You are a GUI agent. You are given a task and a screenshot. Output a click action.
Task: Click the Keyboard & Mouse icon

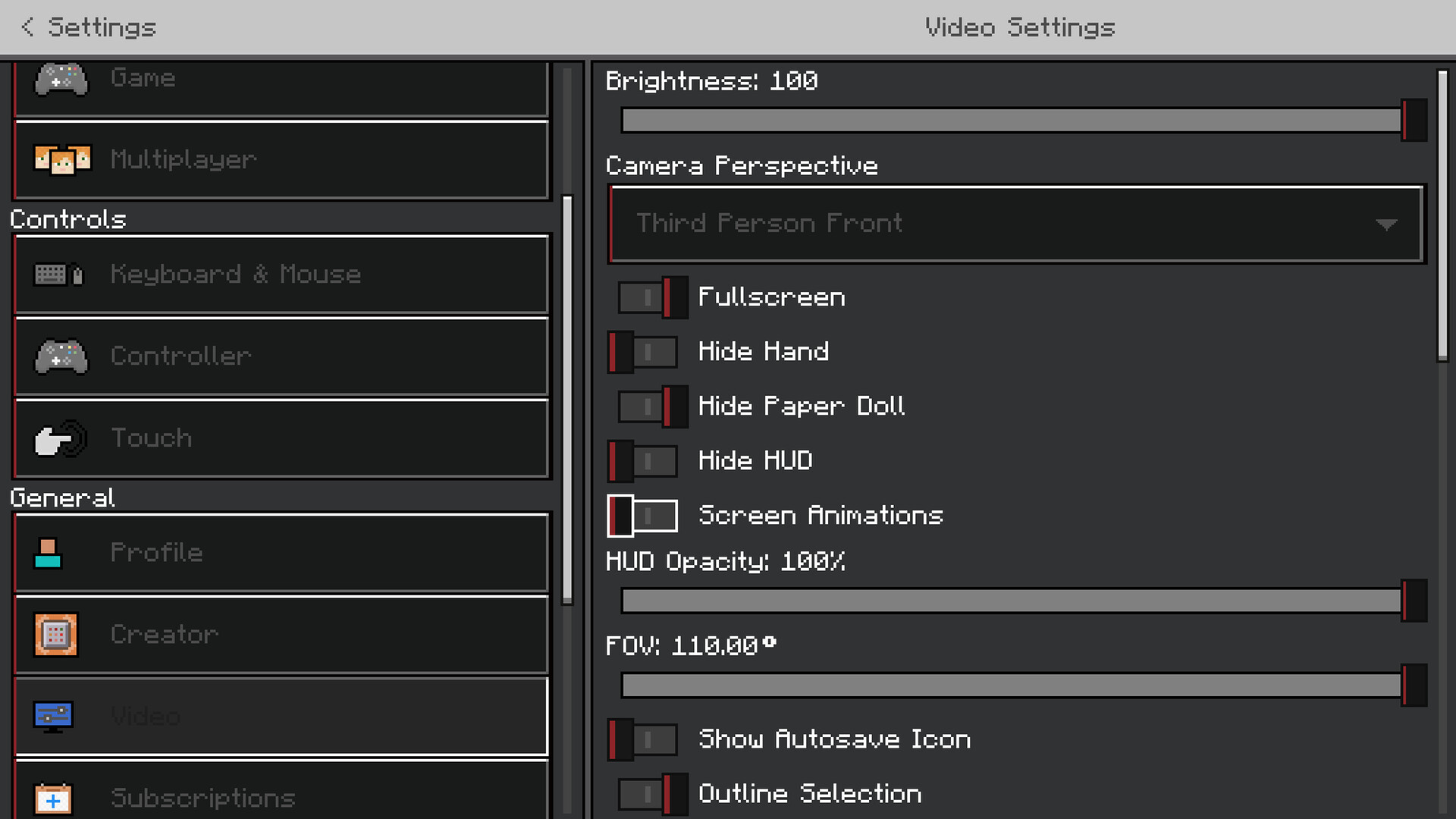[x=58, y=275]
